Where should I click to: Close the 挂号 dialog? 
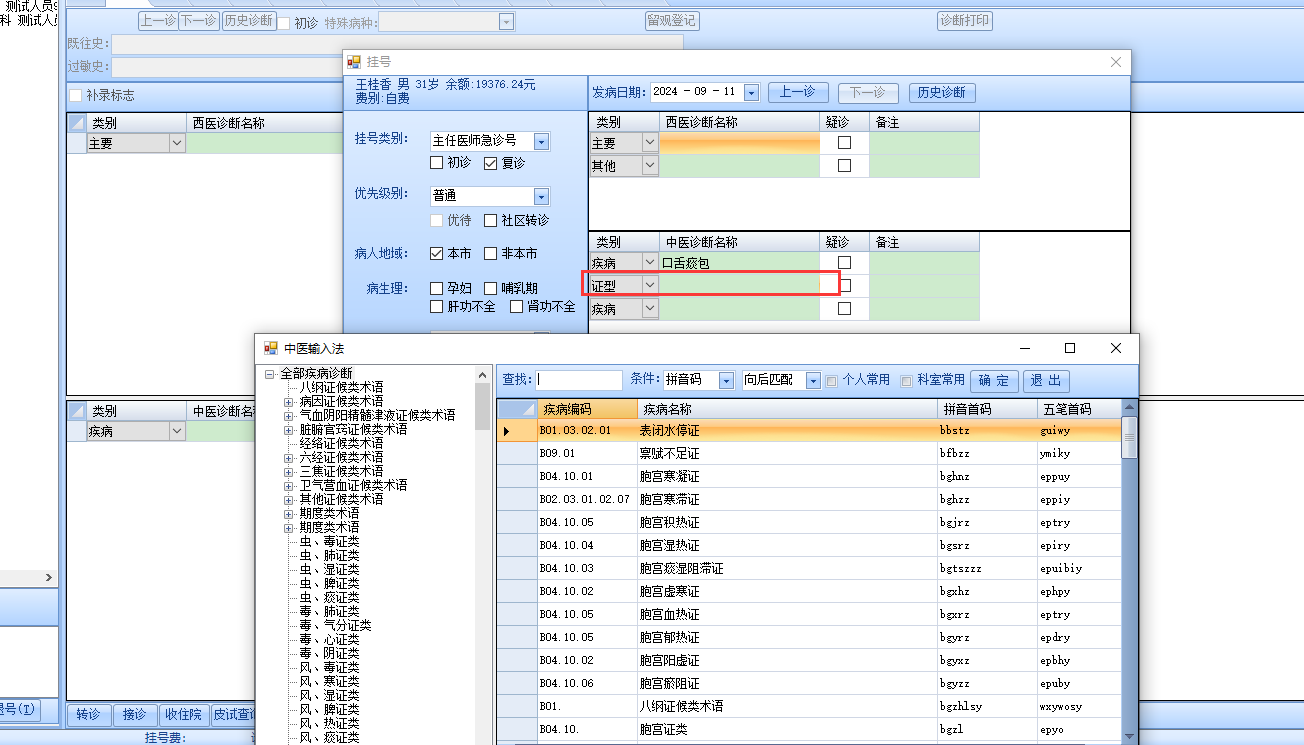pos(1117,62)
